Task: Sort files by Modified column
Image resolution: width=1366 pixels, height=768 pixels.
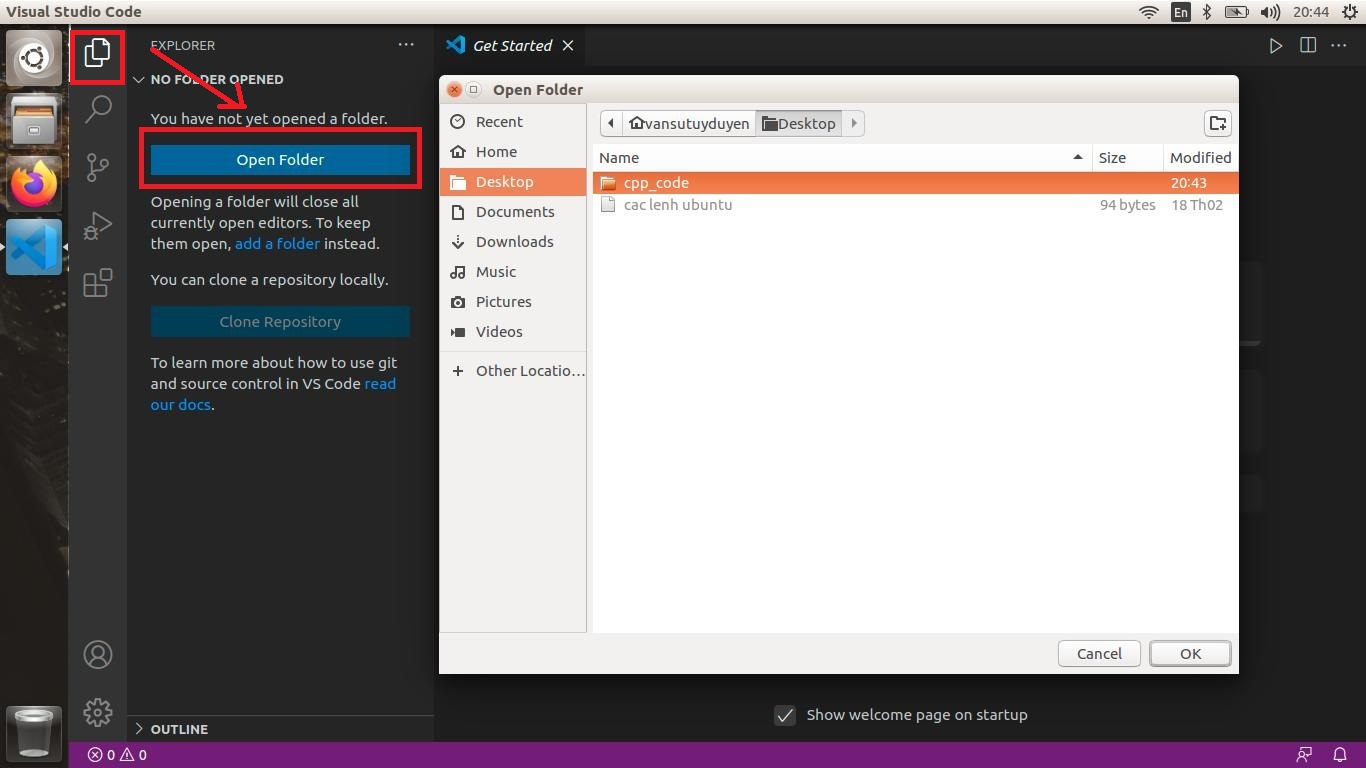Action: 1200,157
